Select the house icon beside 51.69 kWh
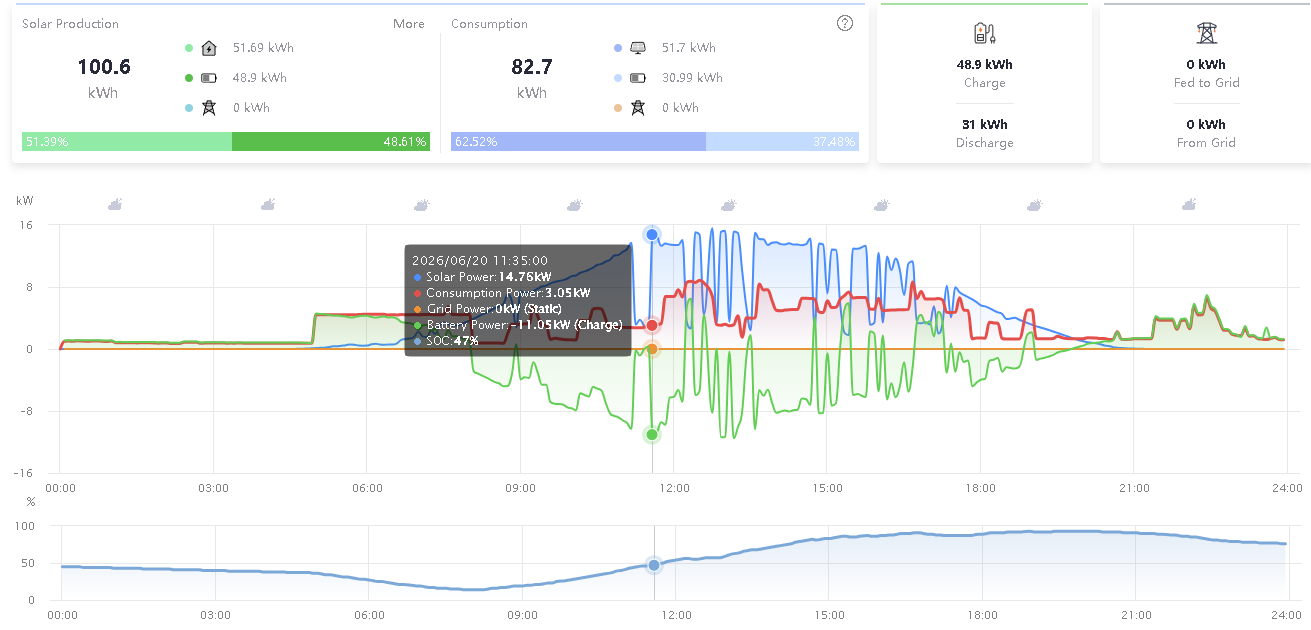The height and width of the screenshot is (630, 1311). 209,47
